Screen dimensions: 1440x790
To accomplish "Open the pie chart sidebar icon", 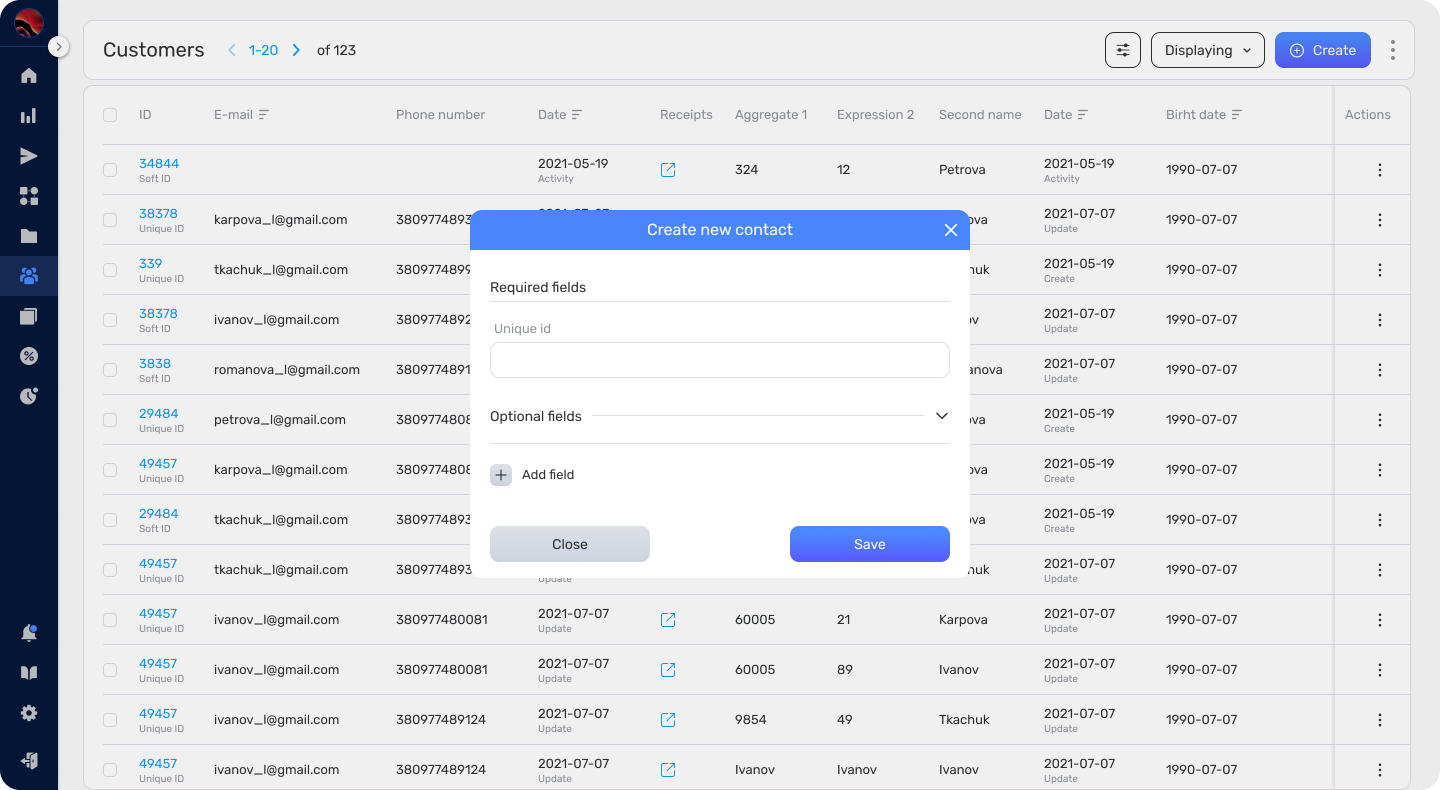I will [29, 396].
